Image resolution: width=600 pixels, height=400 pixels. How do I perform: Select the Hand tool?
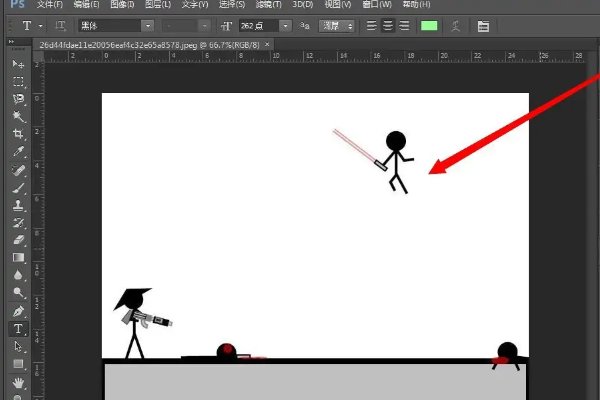tap(18, 382)
